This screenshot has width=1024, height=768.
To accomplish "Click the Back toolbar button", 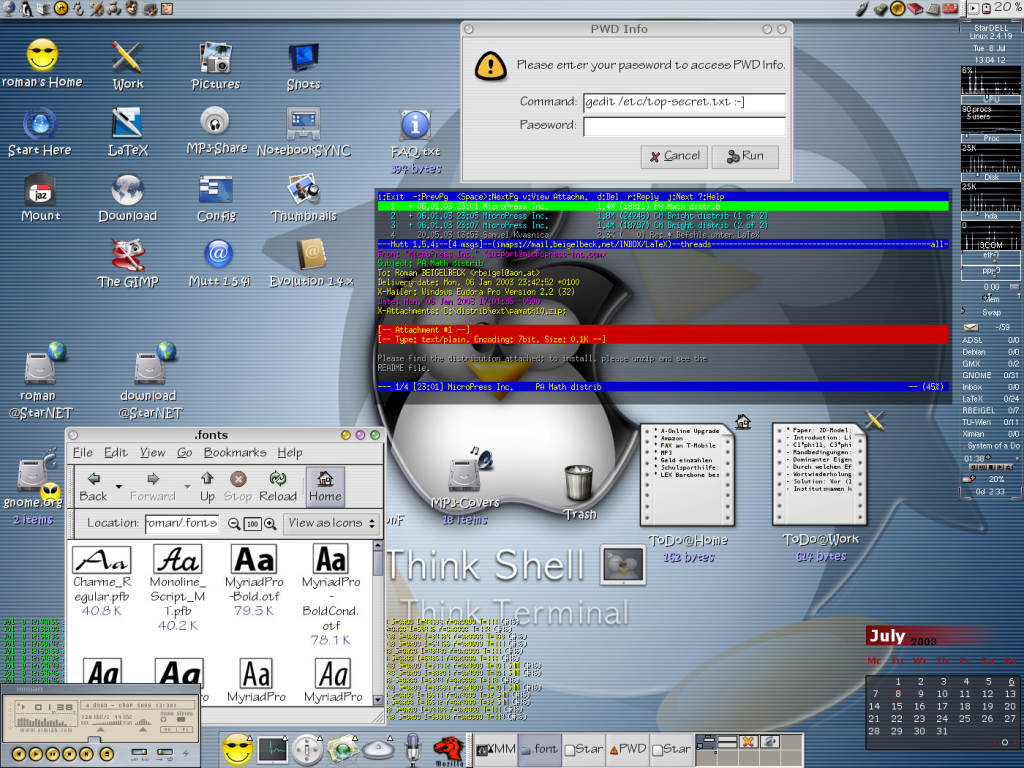I will coord(93,487).
